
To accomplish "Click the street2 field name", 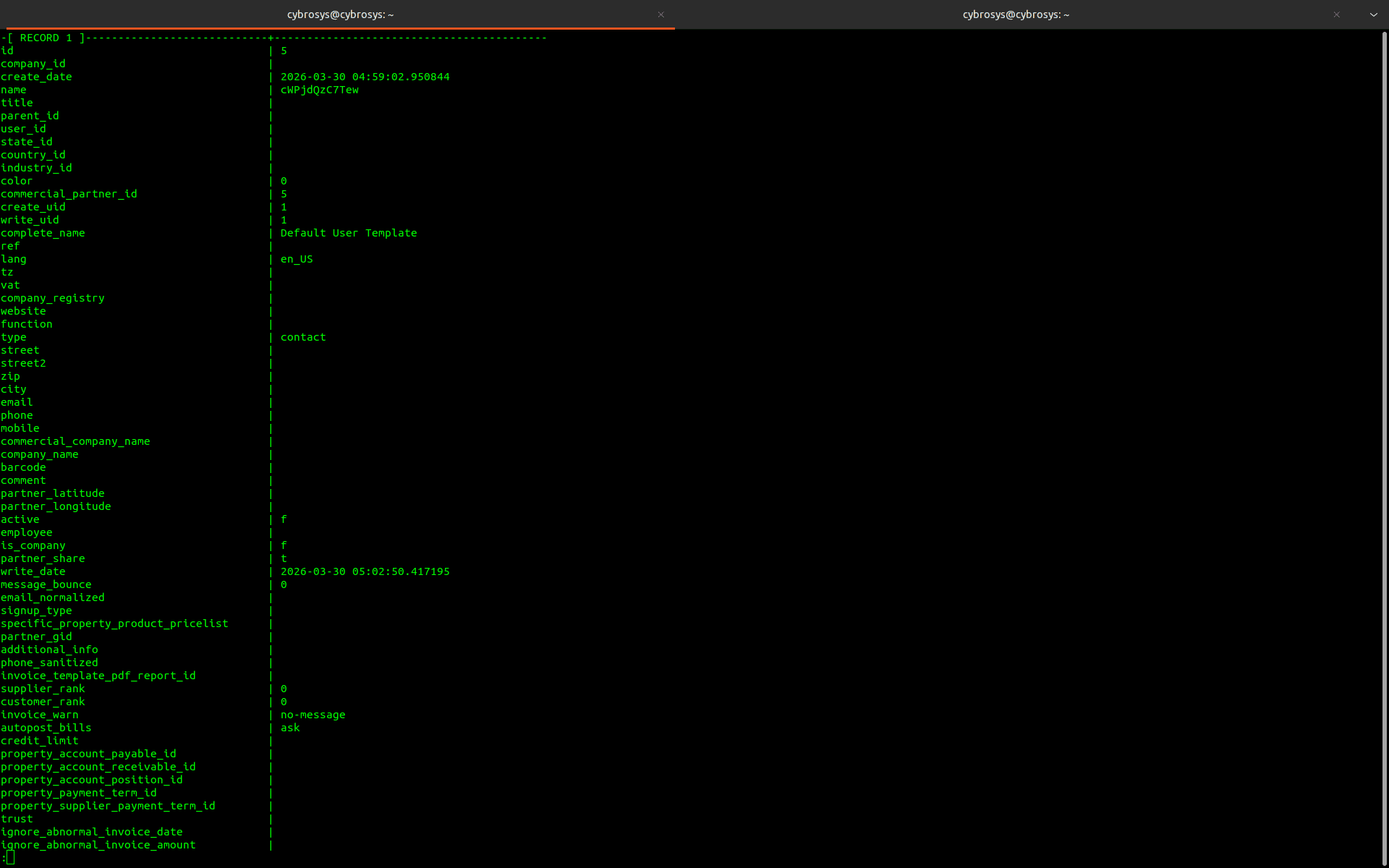I will 23,363.
